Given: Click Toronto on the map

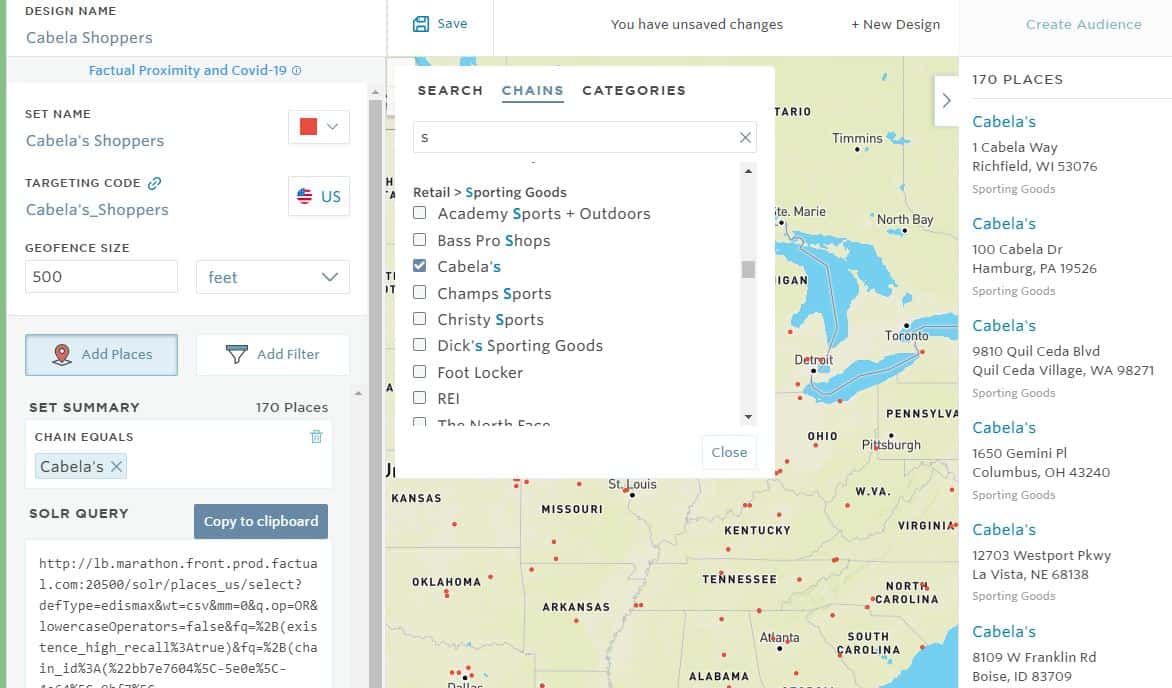Looking at the screenshot, I should (x=907, y=335).
